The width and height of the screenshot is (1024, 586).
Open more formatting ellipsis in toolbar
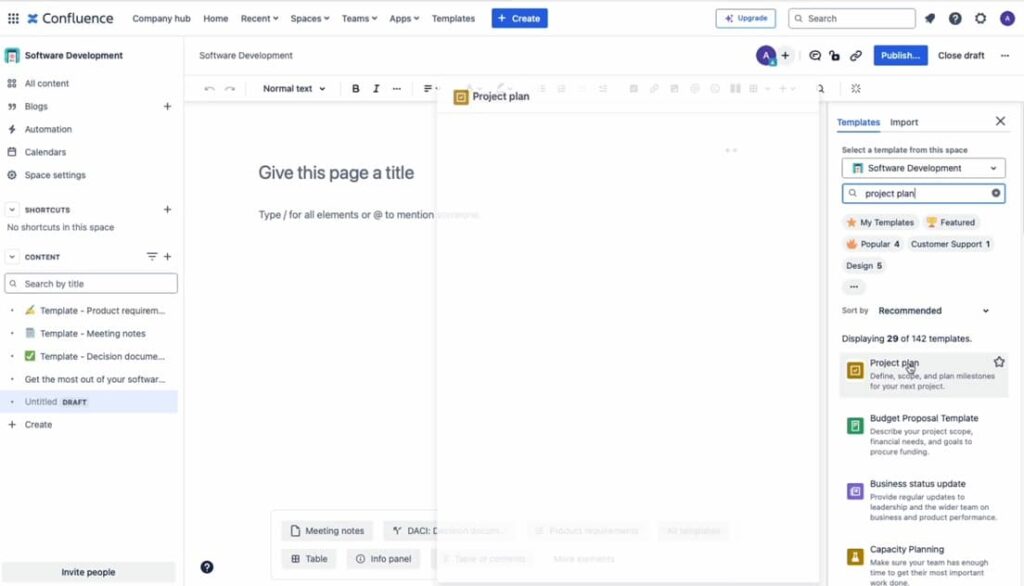coord(396,89)
